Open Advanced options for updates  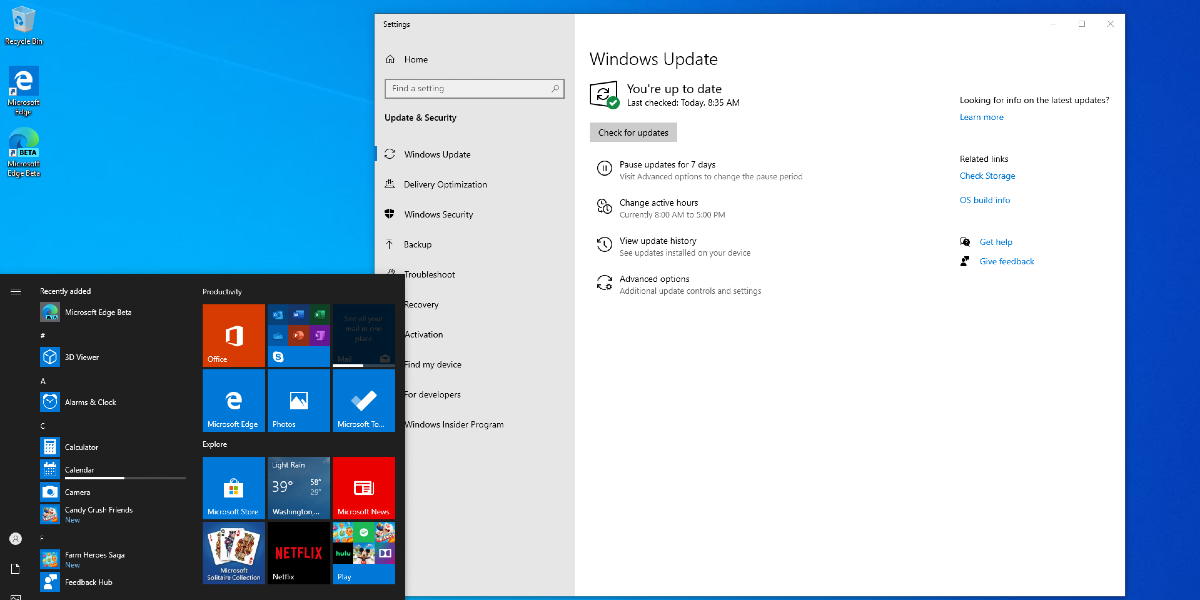[x=654, y=280]
